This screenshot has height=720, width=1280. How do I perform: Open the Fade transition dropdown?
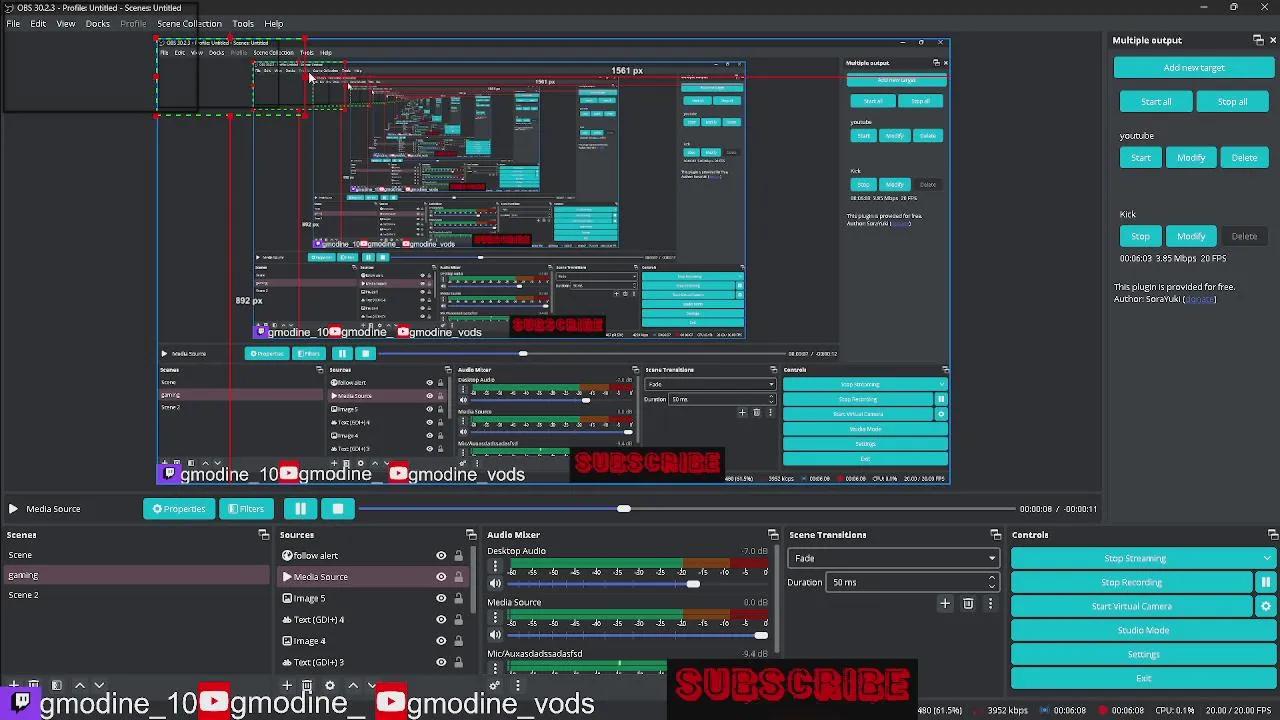(893, 558)
